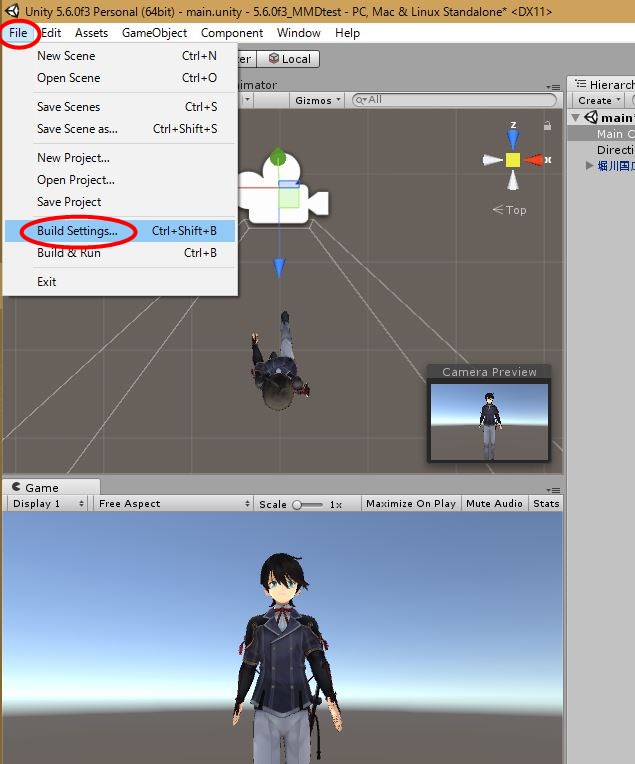
Task: Click the scene search field
Action: (x=454, y=100)
